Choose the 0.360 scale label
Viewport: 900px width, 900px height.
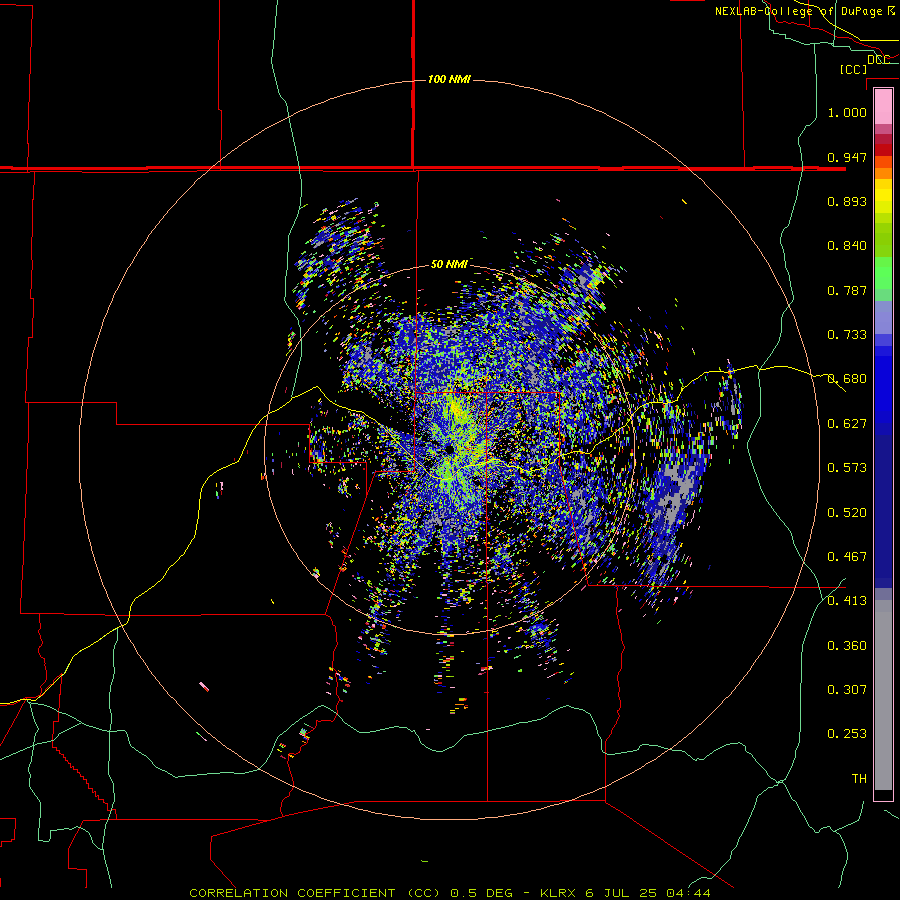(x=847, y=645)
